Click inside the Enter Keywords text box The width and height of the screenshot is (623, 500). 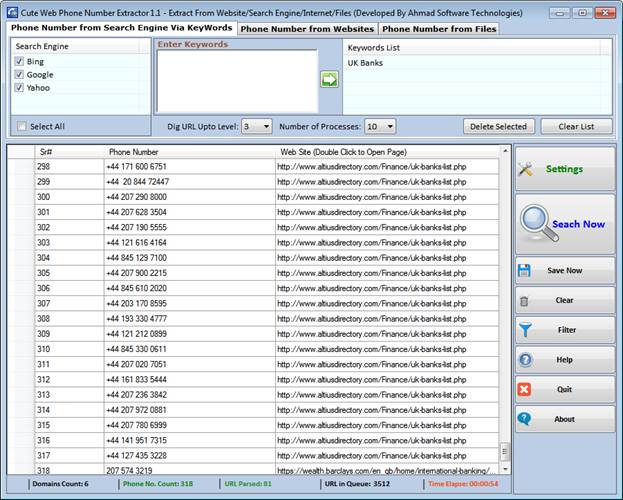pos(235,80)
